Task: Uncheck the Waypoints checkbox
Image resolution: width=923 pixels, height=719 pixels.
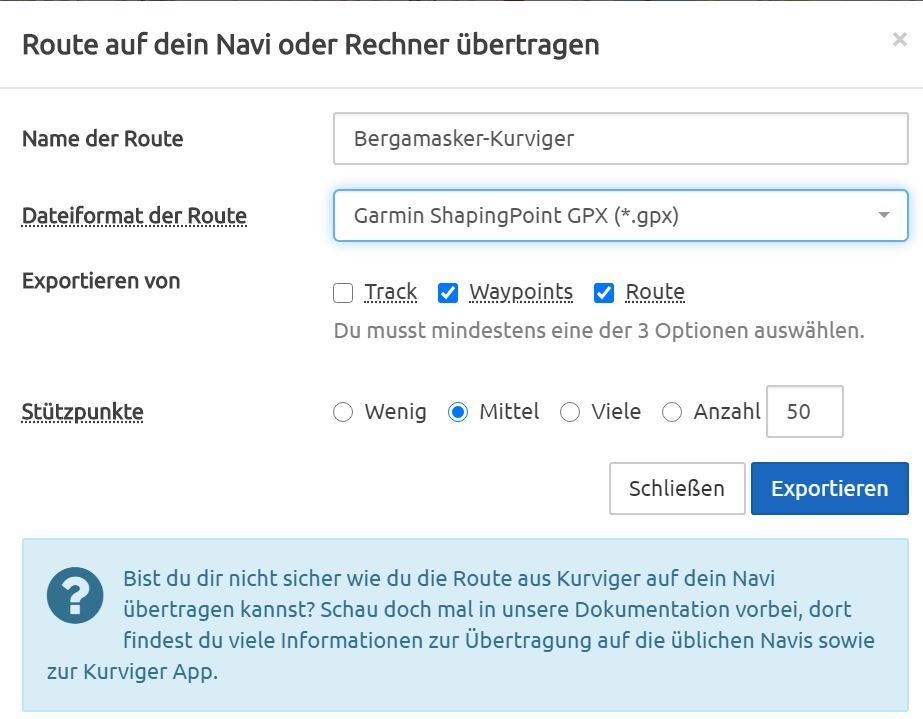Action: [448, 293]
